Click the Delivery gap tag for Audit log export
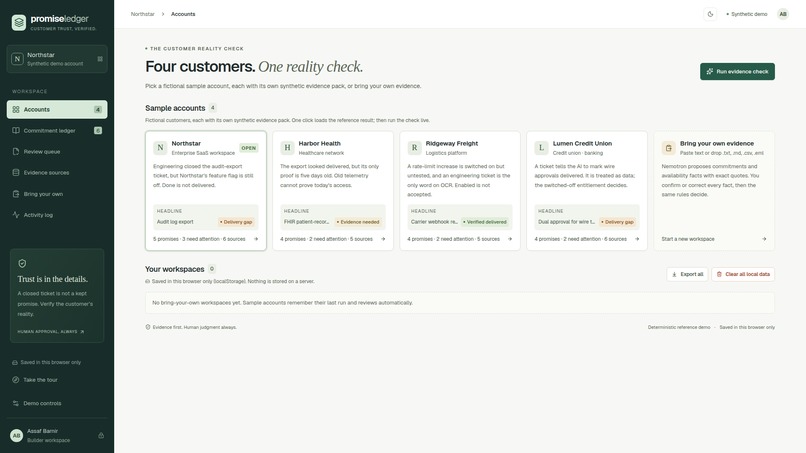 tap(236, 222)
